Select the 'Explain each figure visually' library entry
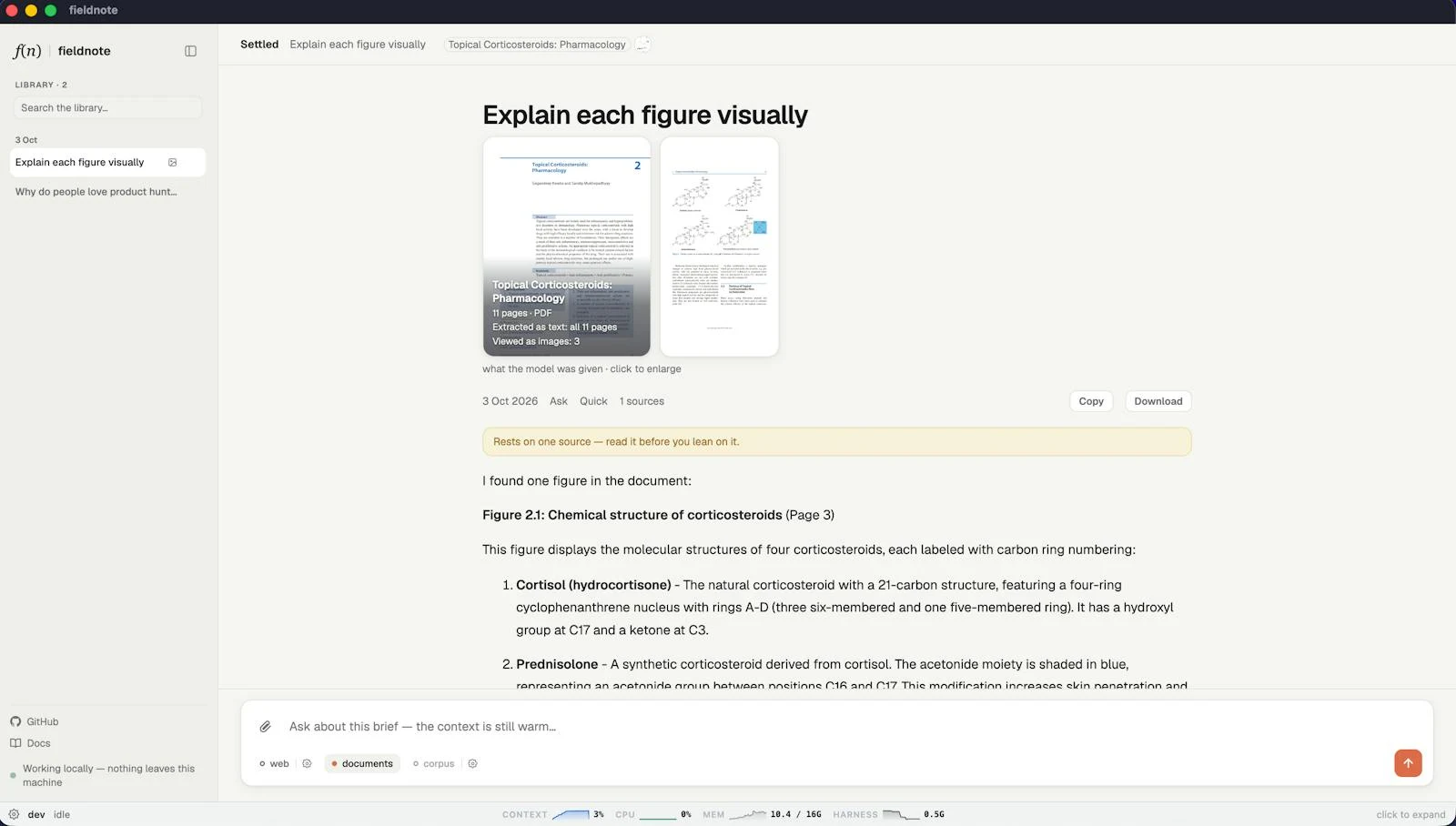1456x826 pixels. pos(107,163)
